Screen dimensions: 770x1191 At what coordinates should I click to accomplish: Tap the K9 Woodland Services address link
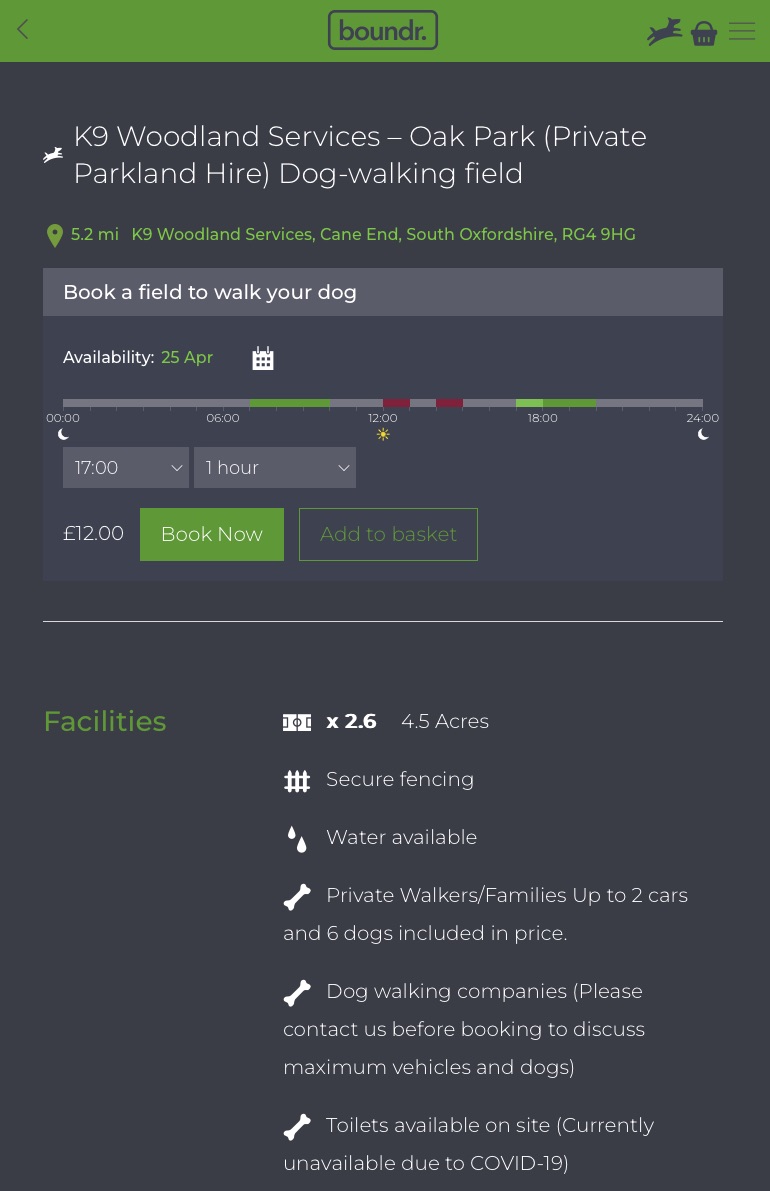pyautogui.click(x=383, y=235)
